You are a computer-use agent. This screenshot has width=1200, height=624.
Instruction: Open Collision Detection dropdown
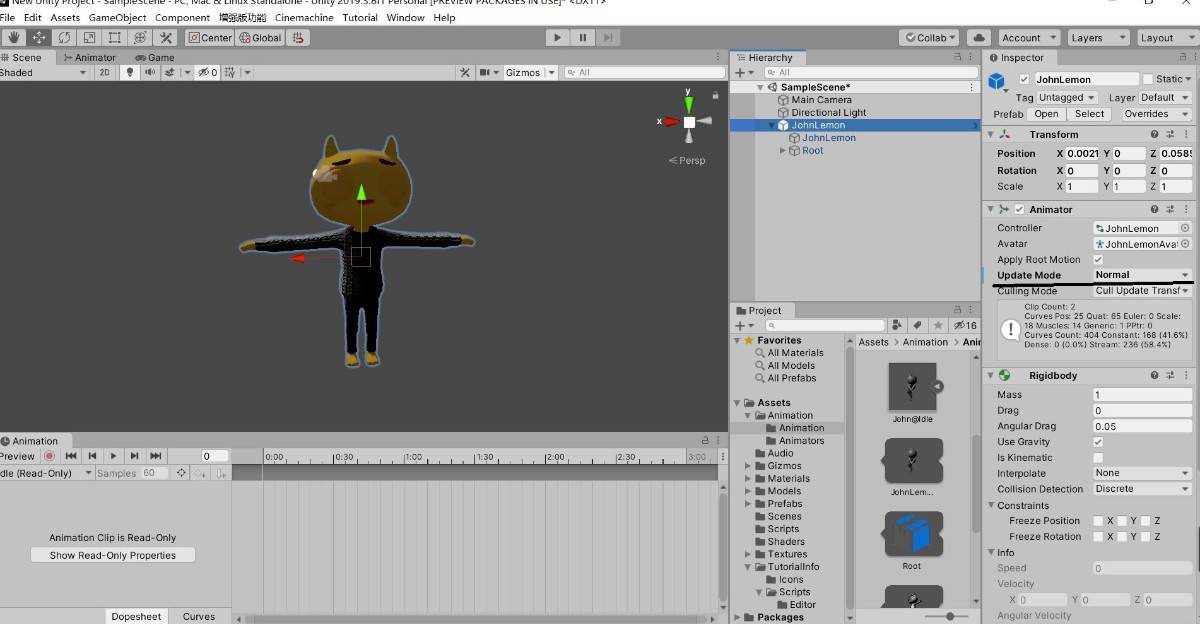click(x=1143, y=489)
